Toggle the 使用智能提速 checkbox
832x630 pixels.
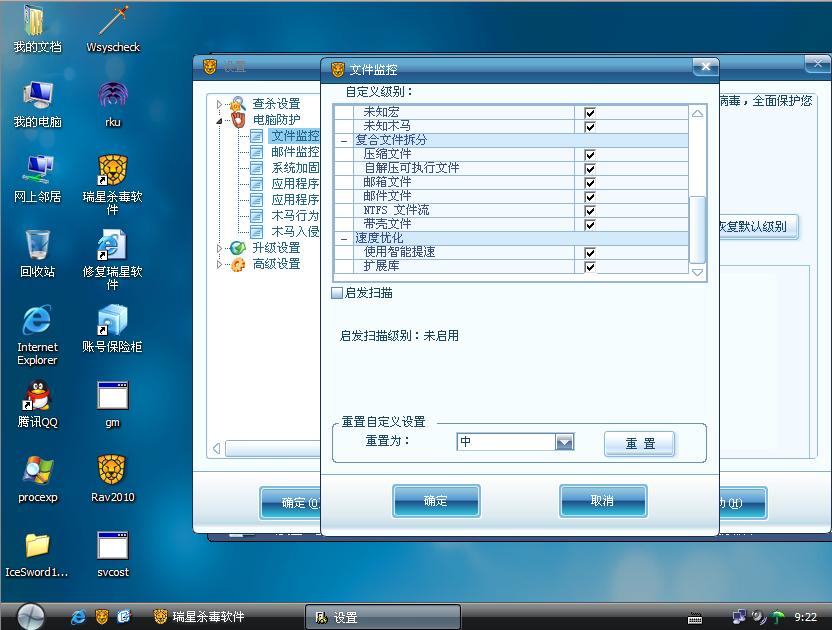click(x=590, y=253)
